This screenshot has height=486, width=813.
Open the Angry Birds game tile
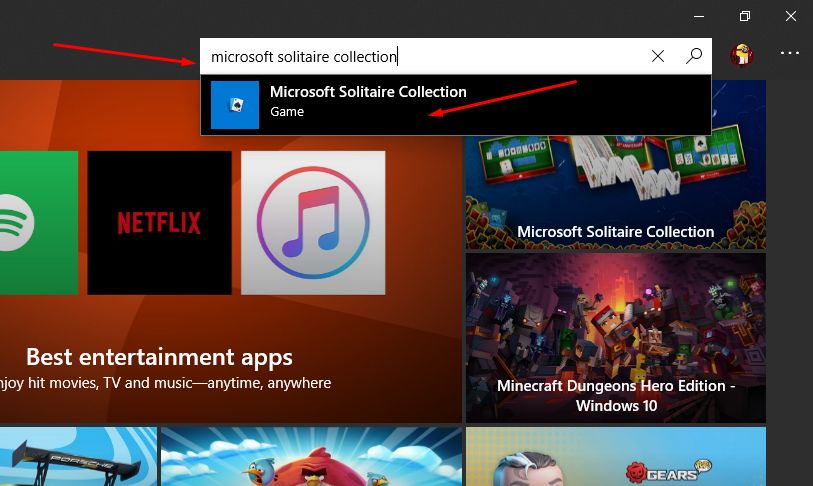(x=311, y=456)
